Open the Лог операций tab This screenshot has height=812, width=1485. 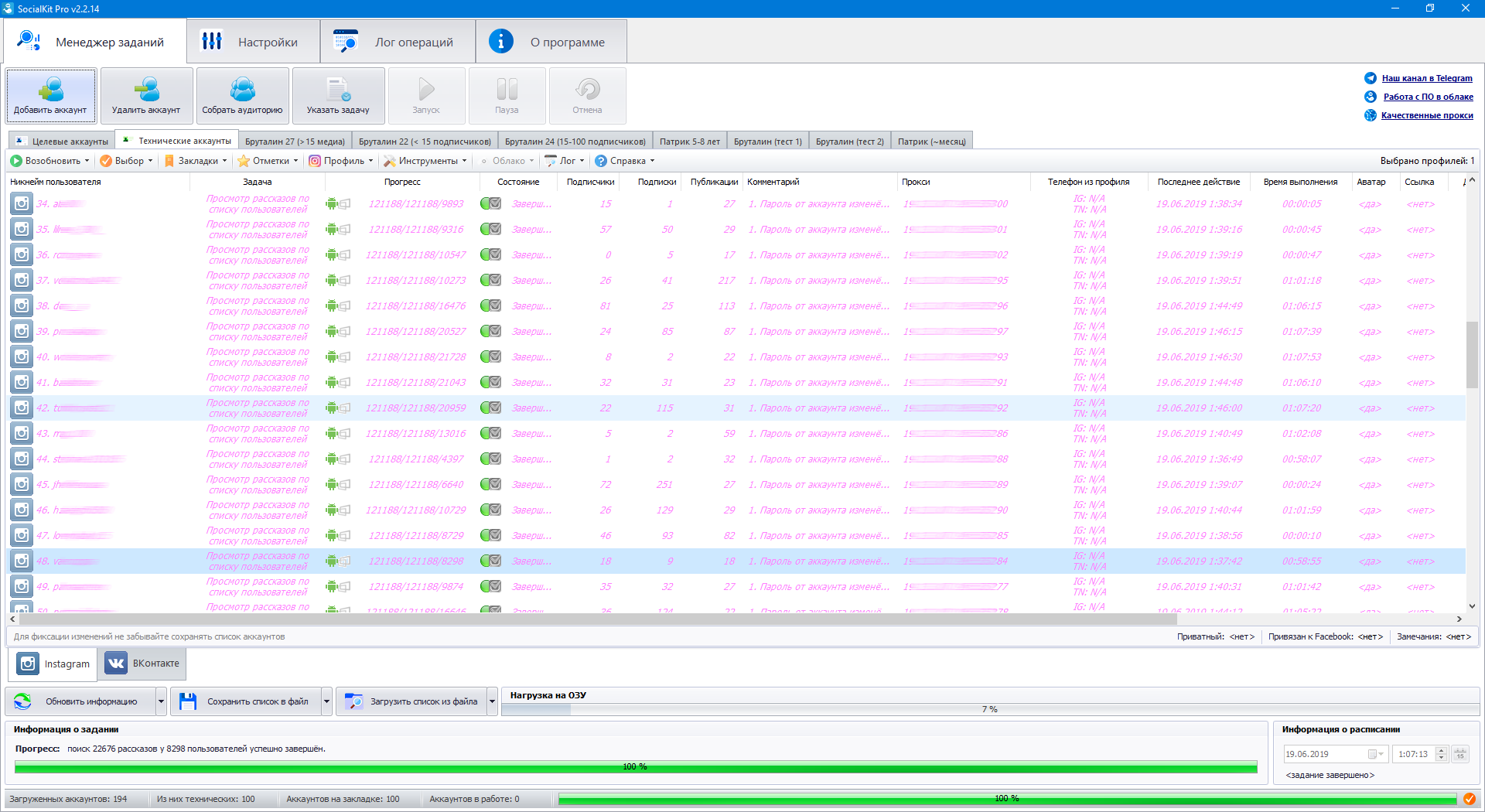(x=398, y=42)
